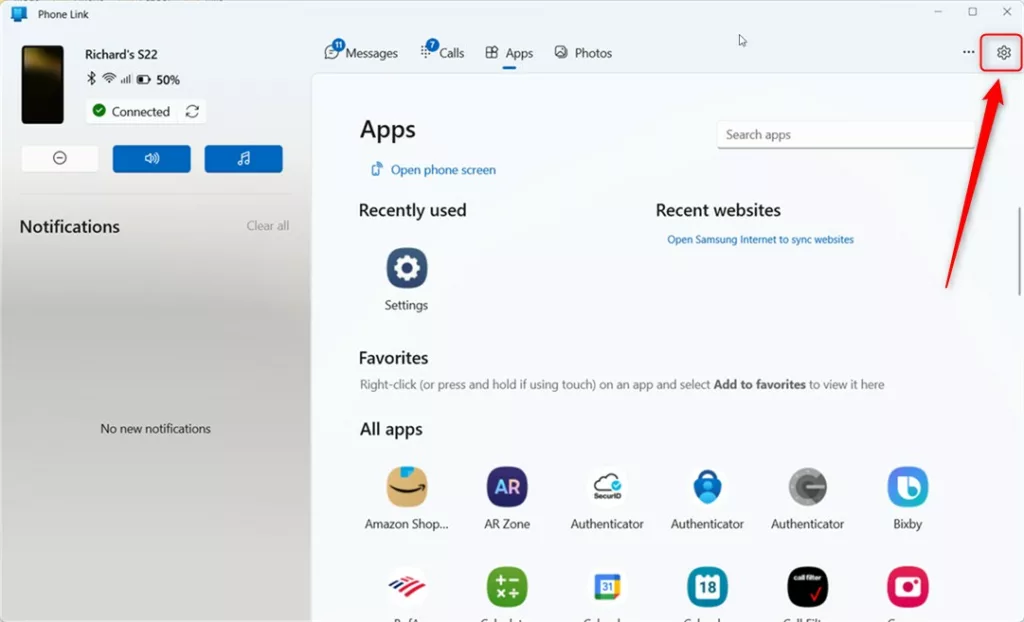Open the Samsung Calendar 18 app icon
Screen dimensions: 1024x622
707,587
